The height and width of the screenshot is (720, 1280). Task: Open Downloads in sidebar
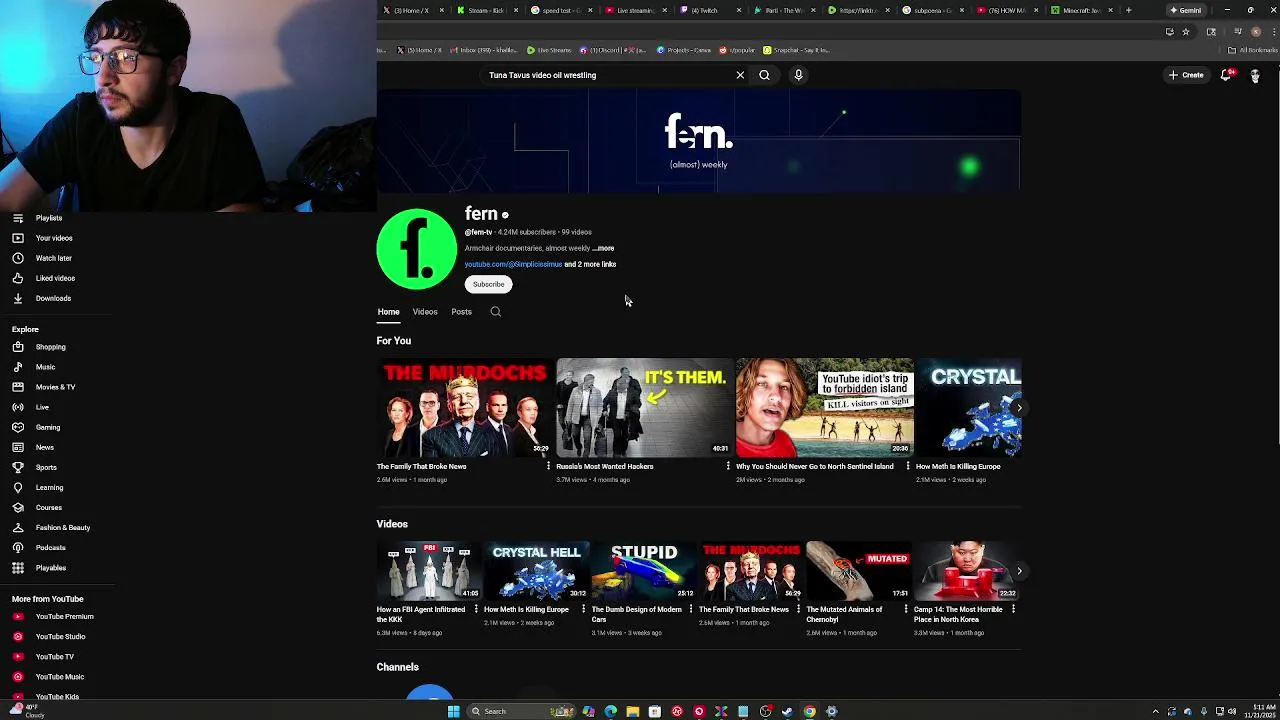pyautogui.click(x=55, y=298)
